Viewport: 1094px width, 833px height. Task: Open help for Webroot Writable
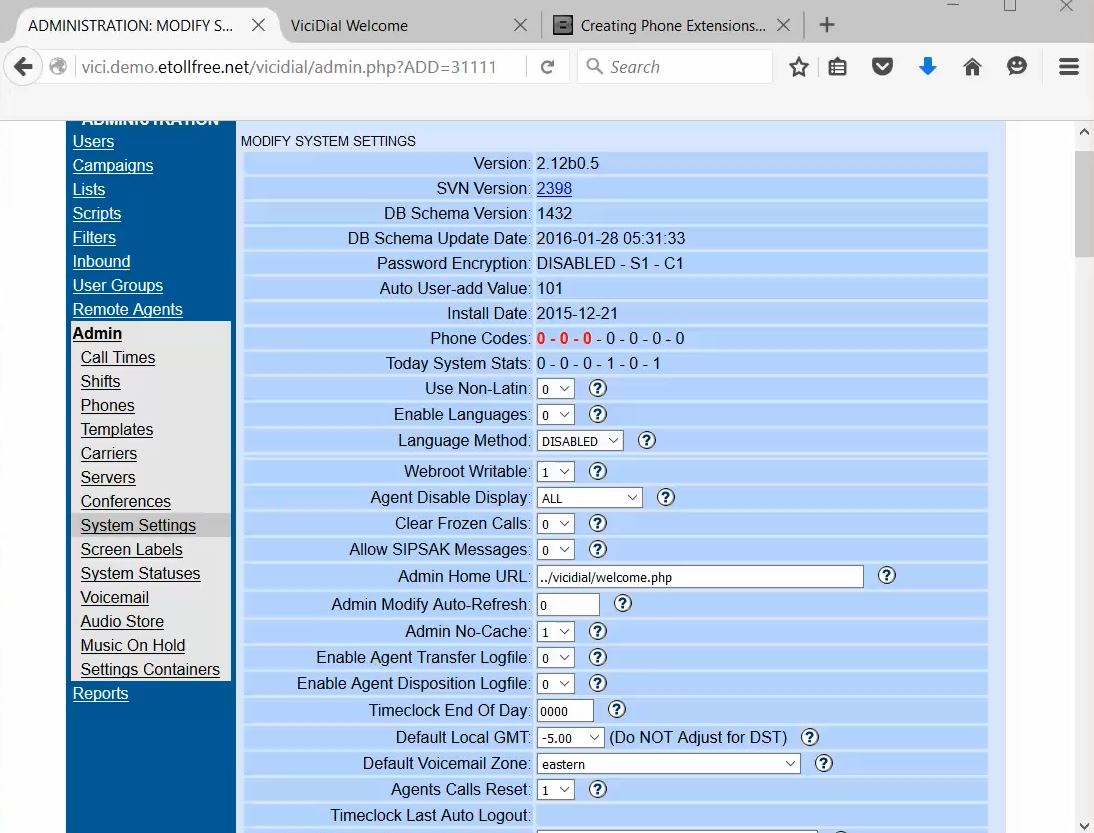pos(598,471)
